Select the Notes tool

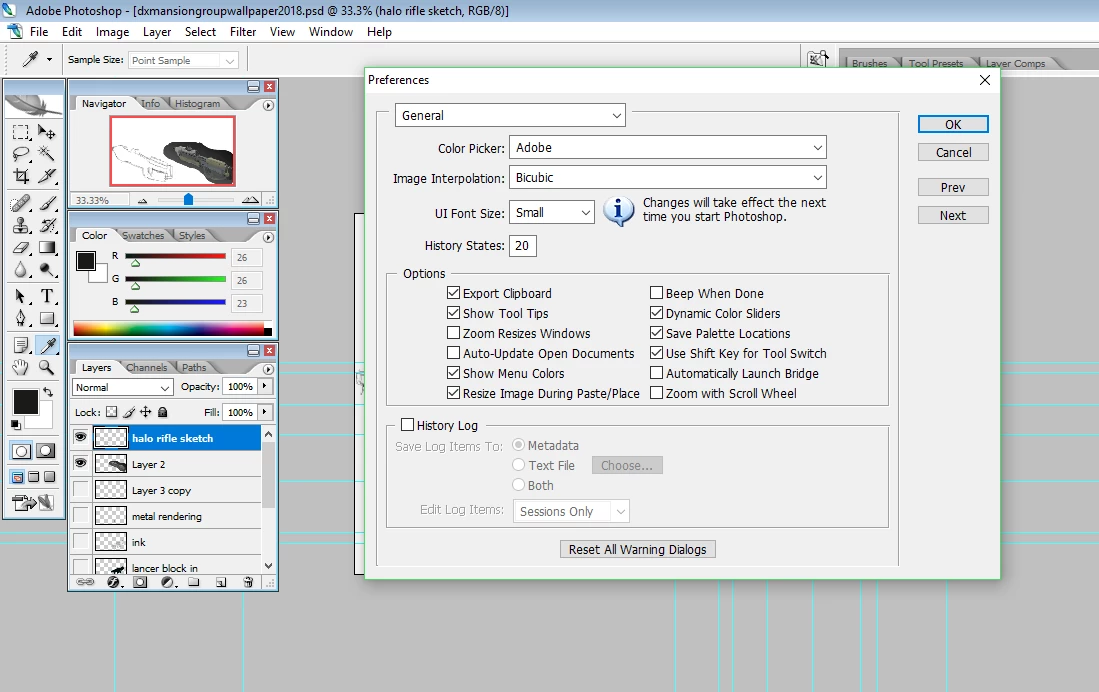21,345
